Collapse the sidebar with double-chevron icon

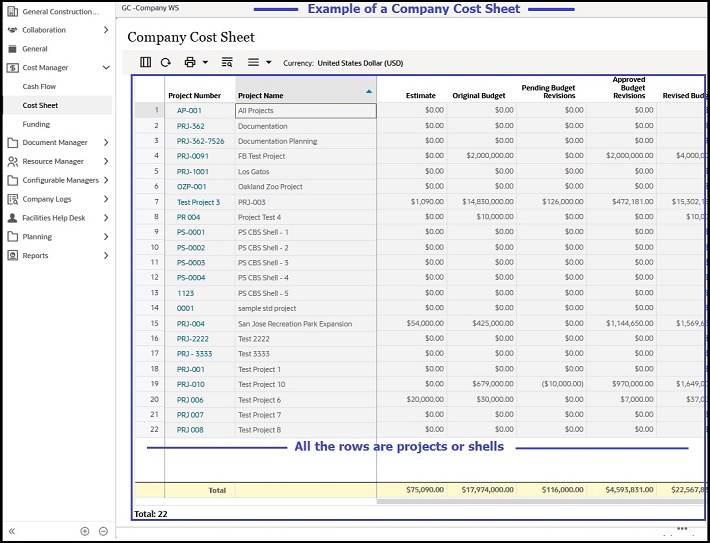[x=12, y=531]
